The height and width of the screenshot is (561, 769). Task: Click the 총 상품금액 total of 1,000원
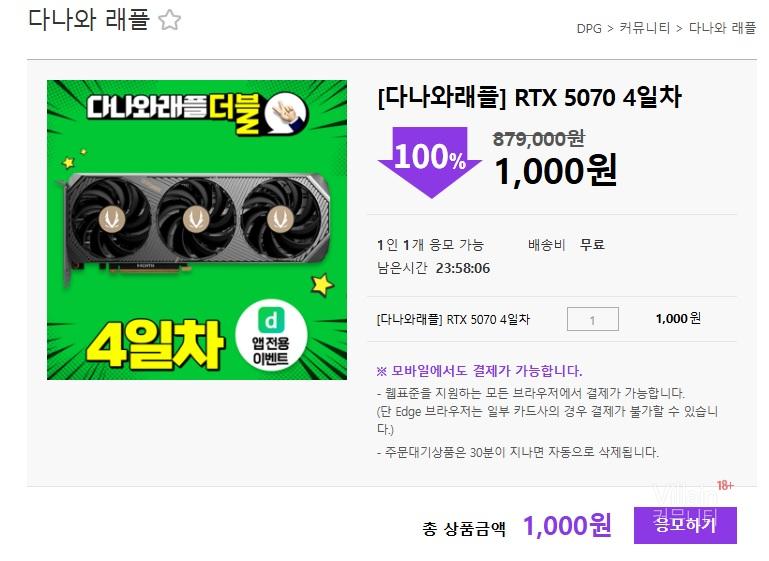(567, 526)
